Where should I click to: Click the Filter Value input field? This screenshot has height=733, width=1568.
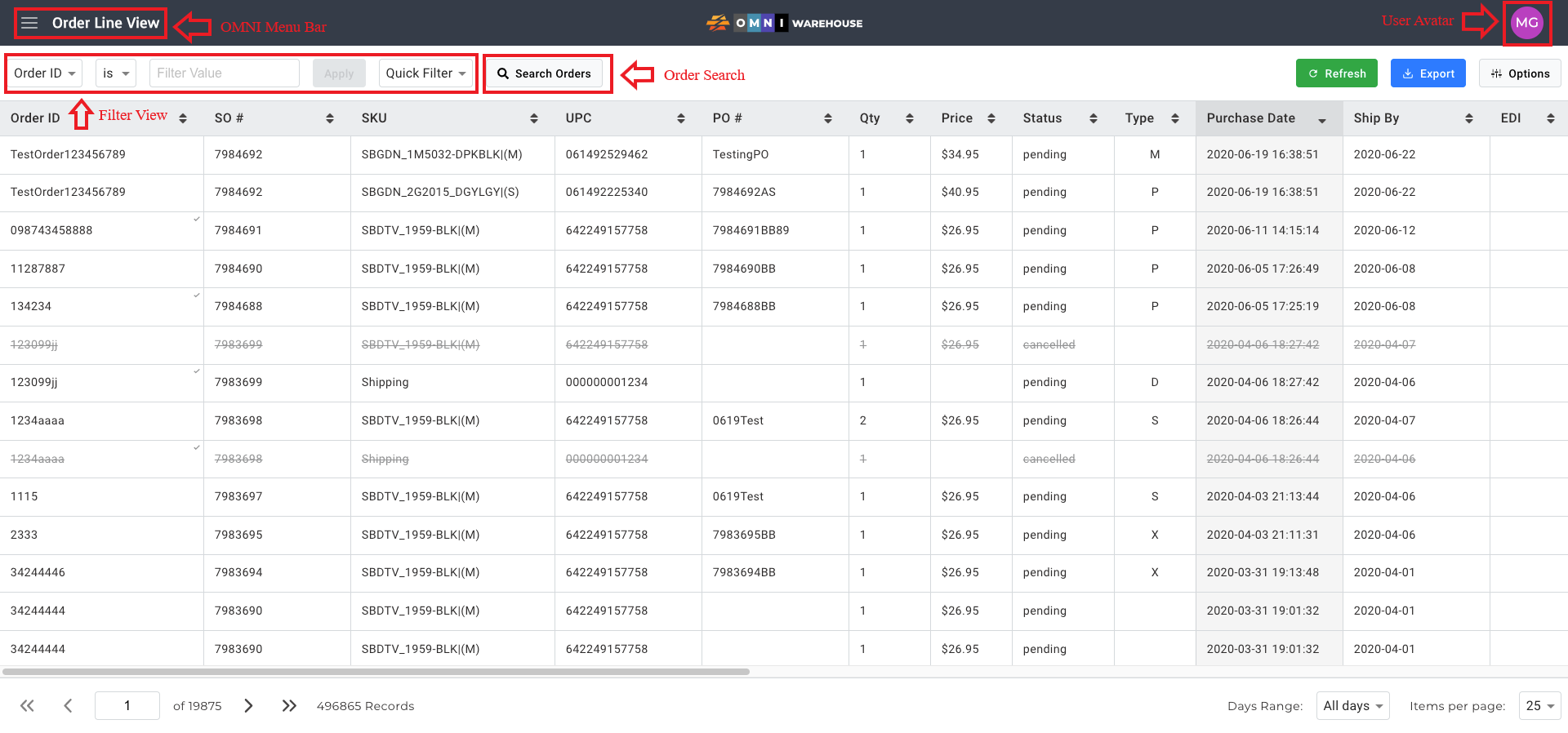click(x=225, y=73)
